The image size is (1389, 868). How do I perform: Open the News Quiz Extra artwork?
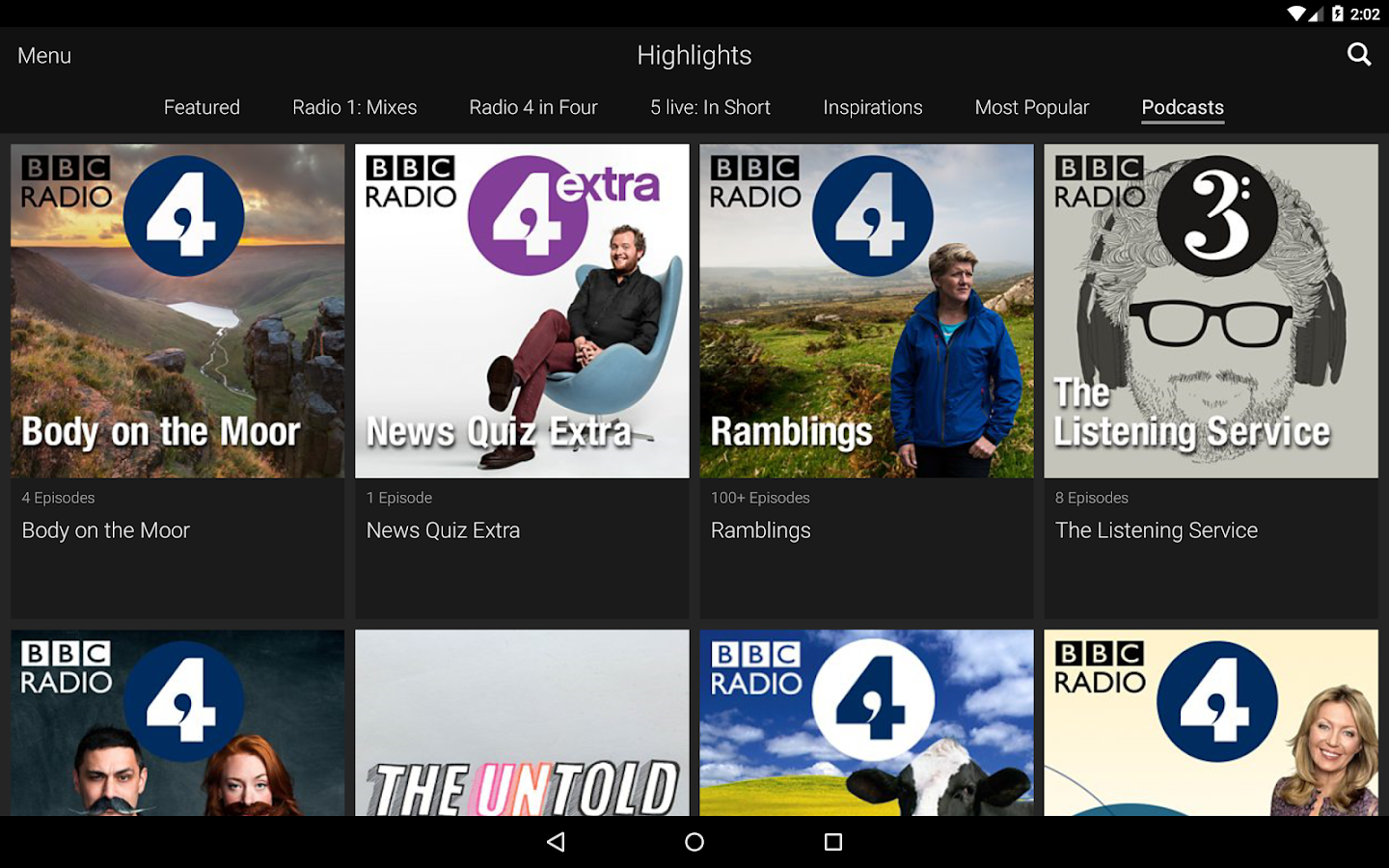(x=522, y=311)
